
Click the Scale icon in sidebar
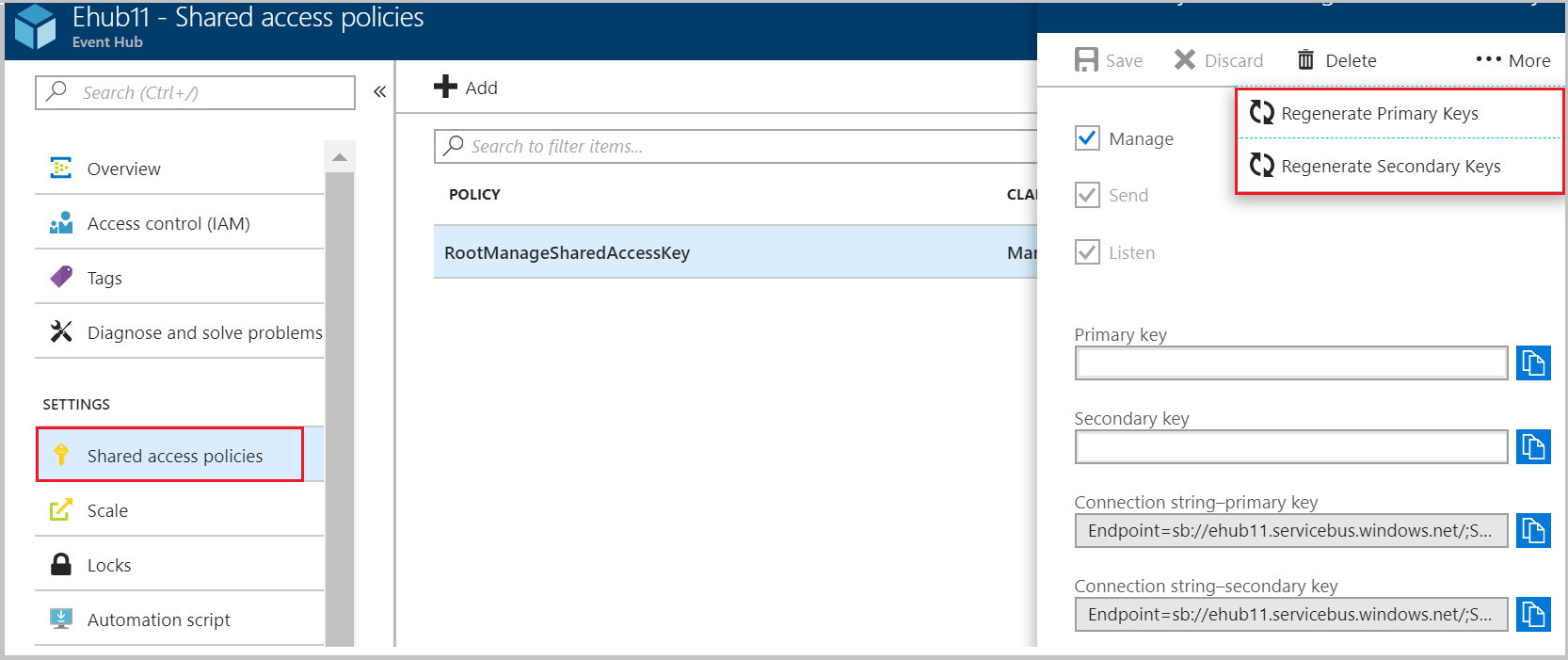point(61,509)
